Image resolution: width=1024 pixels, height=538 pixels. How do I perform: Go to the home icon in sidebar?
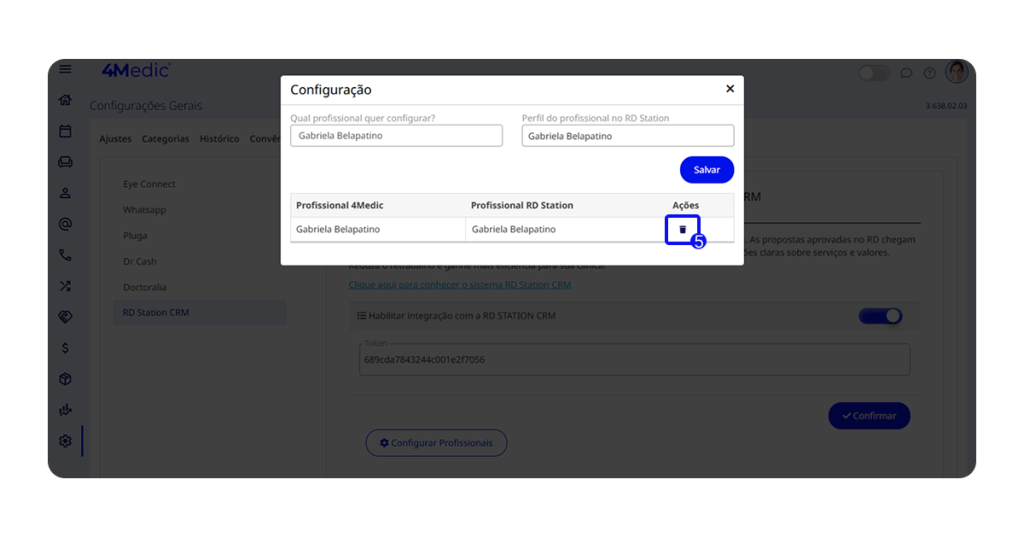tap(65, 100)
